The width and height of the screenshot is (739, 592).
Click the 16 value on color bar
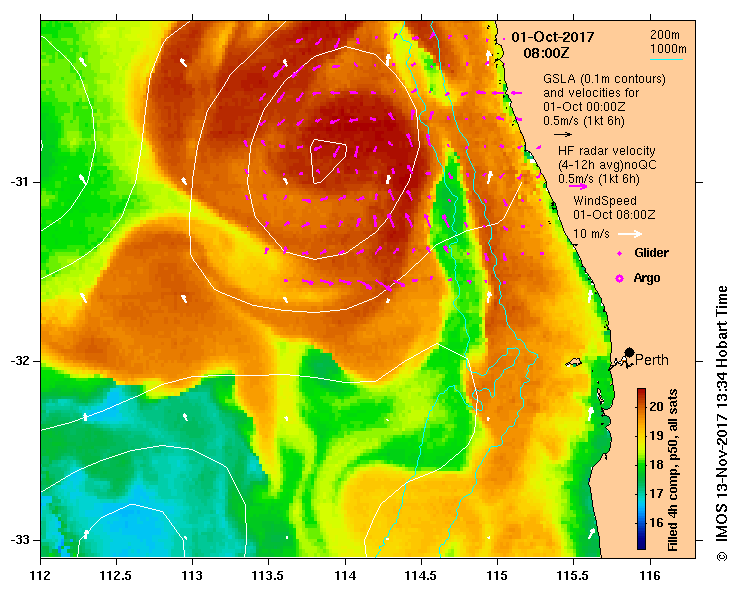(657, 522)
